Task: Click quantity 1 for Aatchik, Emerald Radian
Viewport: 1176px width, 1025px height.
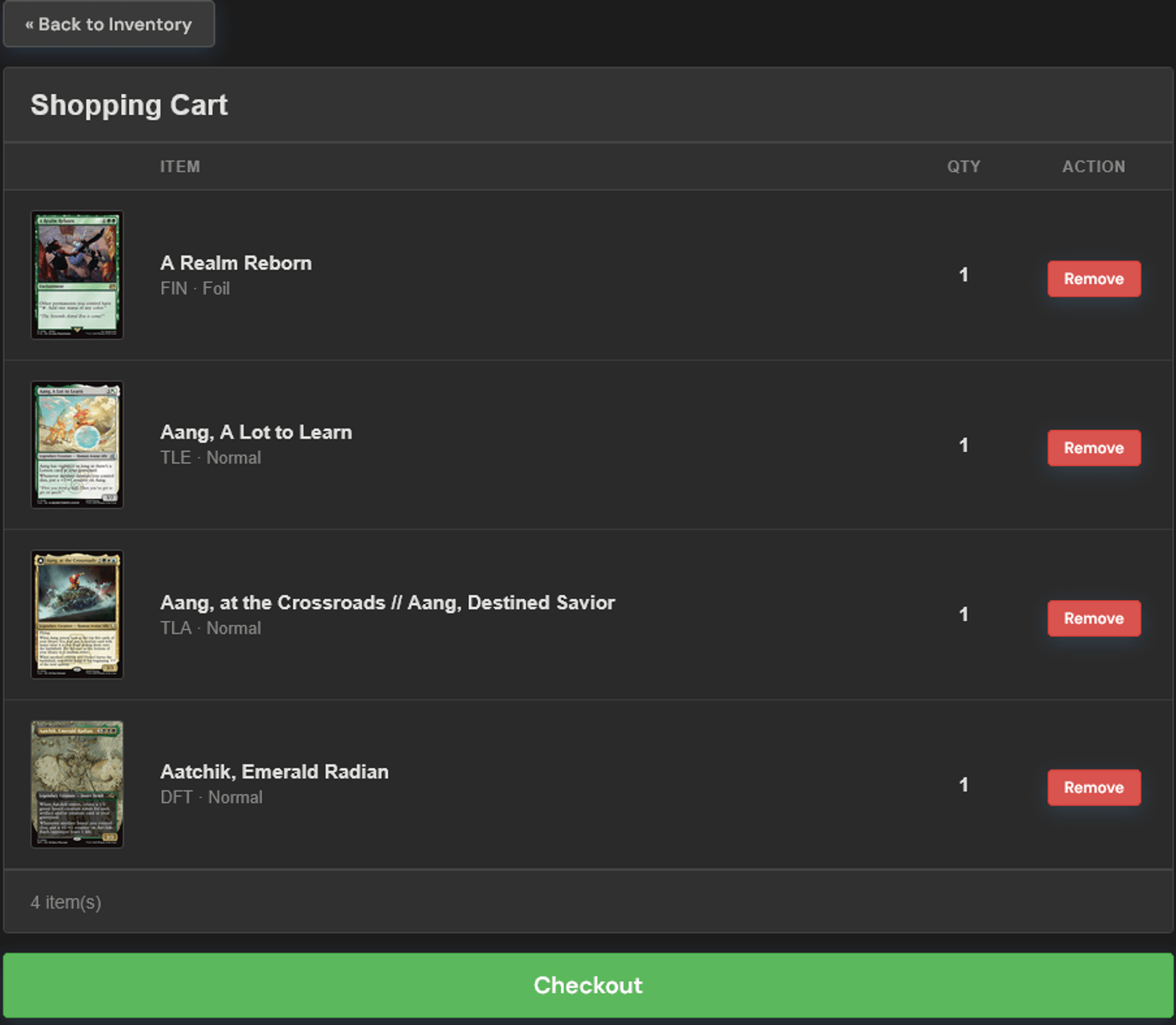Action: click(963, 785)
